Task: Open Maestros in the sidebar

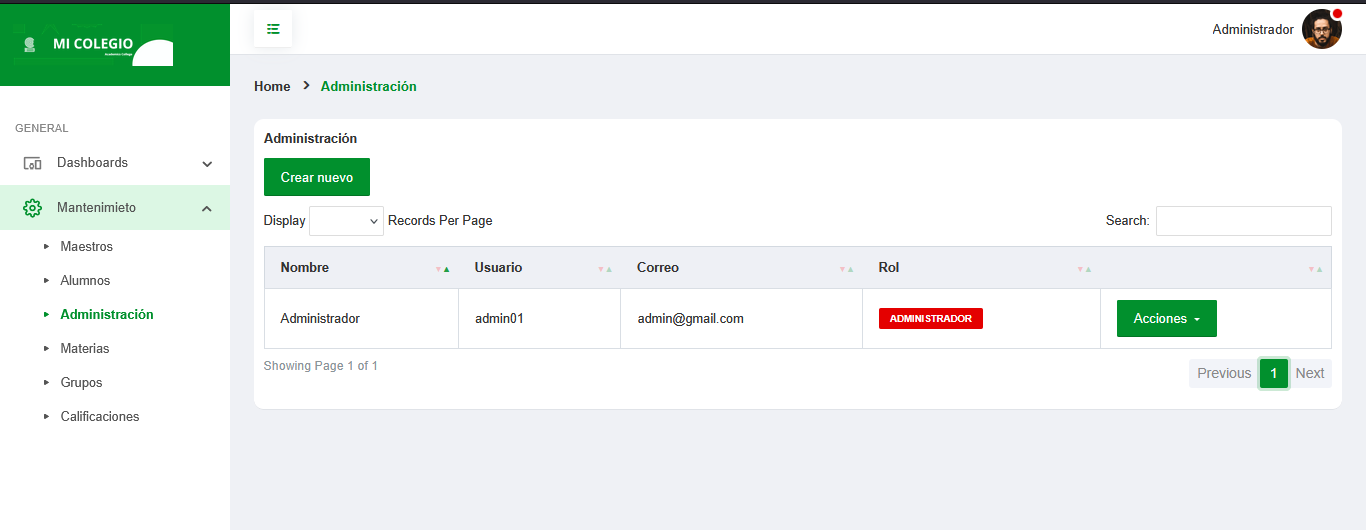Action: click(x=86, y=247)
